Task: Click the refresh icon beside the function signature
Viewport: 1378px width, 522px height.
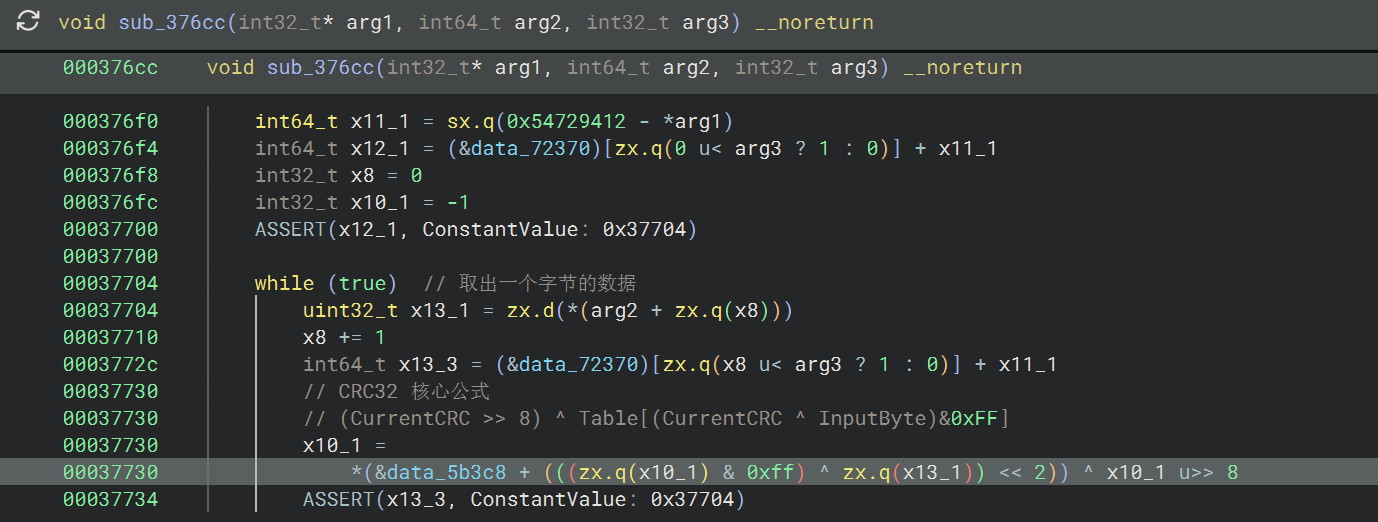Action: 29,22
